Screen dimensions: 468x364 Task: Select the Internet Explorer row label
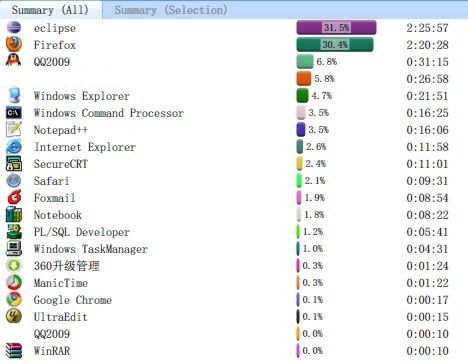(85, 147)
